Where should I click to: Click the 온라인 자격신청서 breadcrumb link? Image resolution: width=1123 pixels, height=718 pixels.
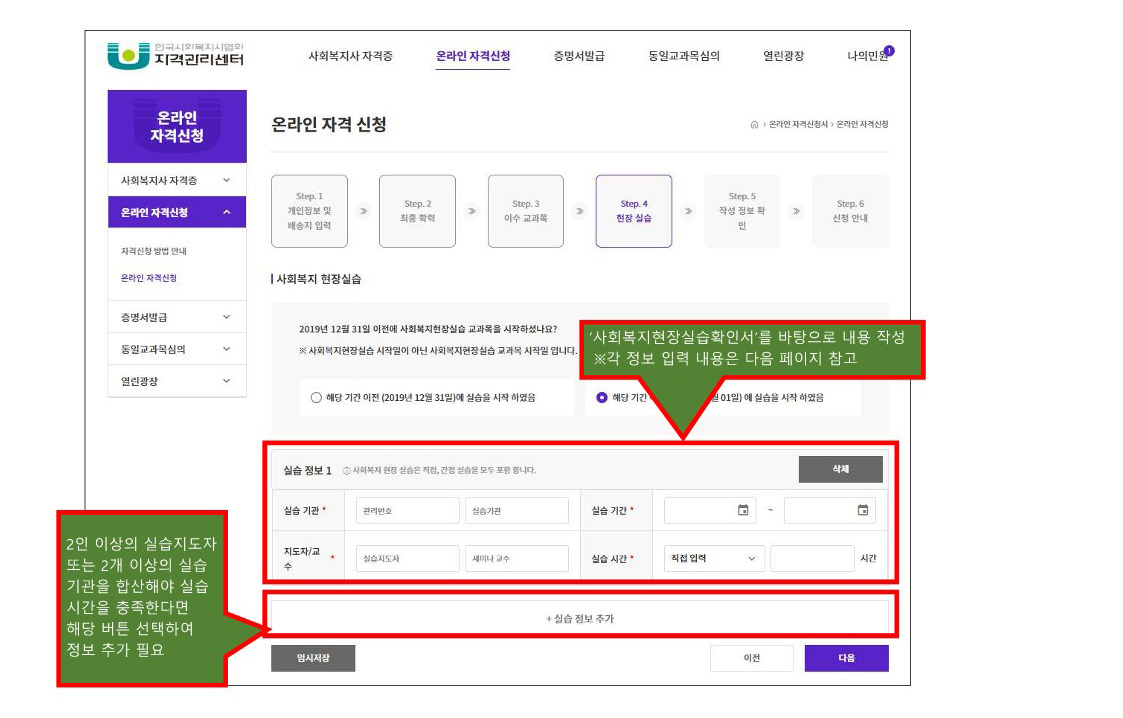(798, 125)
